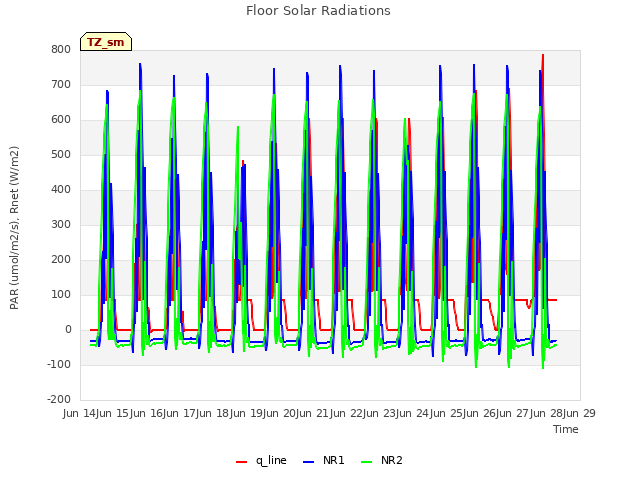Image resolution: width=640 pixels, height=480 pixels.
Task: Click the x-axis tick Jun 18
Action: point(214,413)
